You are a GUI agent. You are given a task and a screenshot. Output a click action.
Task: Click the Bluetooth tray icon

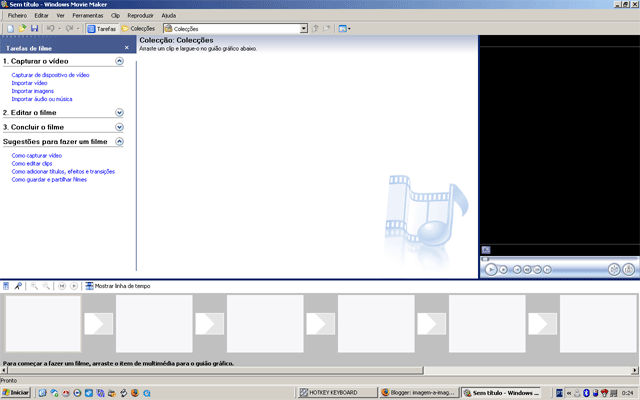[x=586, y=393]
